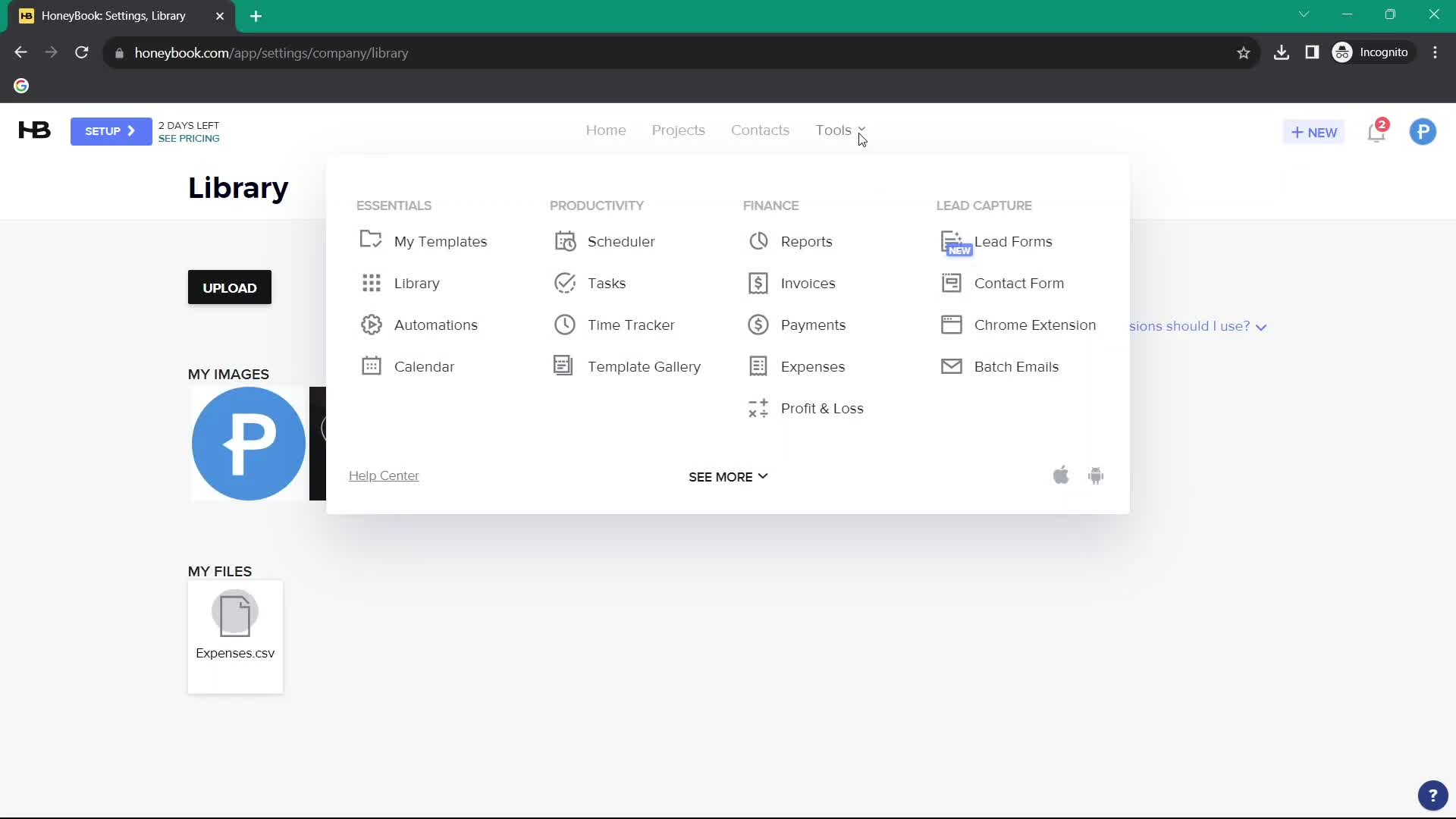Viewport: 1456px width, 819px height.
Task: Open the Template Gallery
Action: (x=645, y=367)
